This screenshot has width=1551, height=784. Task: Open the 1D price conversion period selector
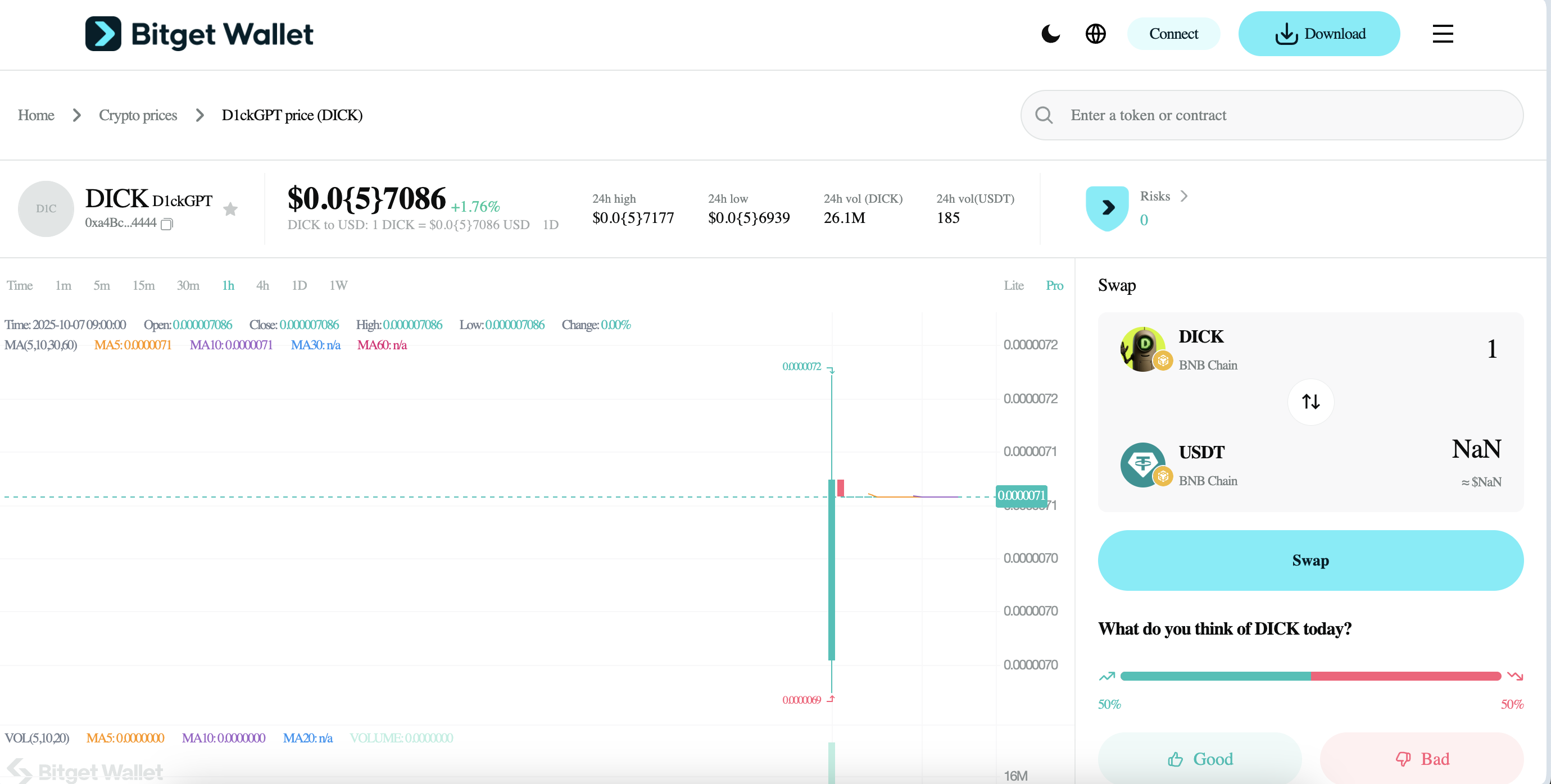(x=550, y=225)
